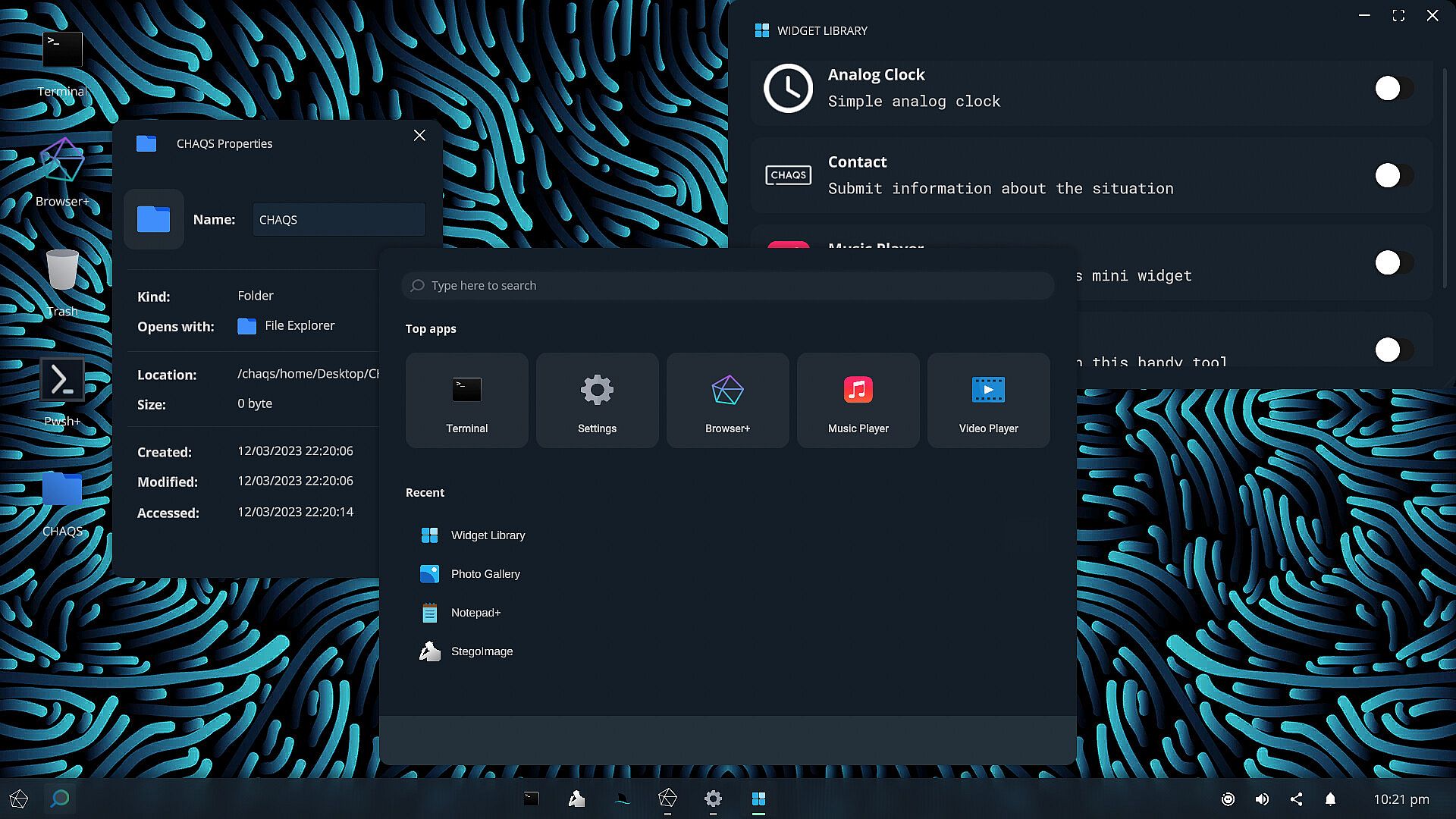Open Terminal from Top apps

tap(466, 400)
